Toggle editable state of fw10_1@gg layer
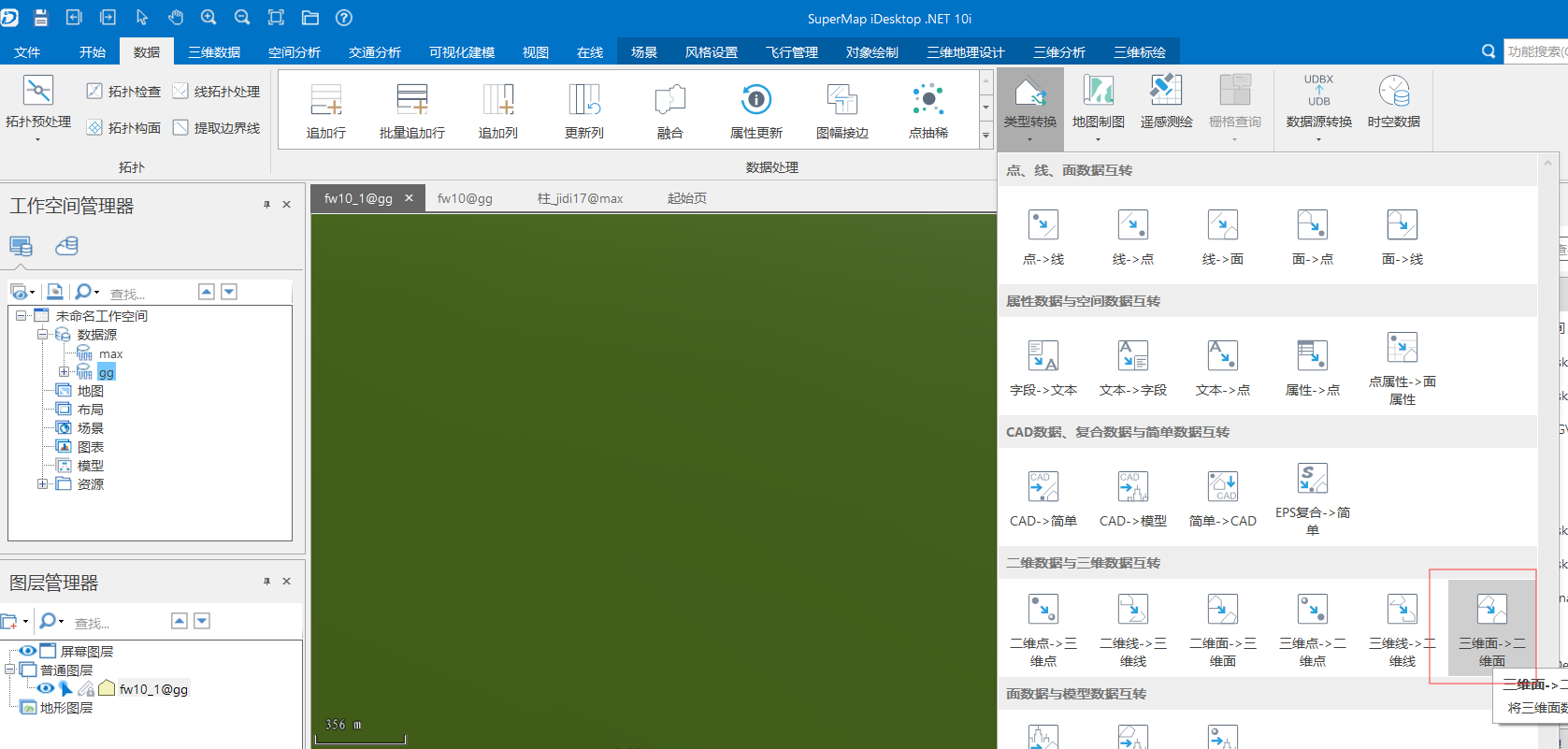Screen dimensions: 1568x749 pyautogui.click(x=86, y=688)
